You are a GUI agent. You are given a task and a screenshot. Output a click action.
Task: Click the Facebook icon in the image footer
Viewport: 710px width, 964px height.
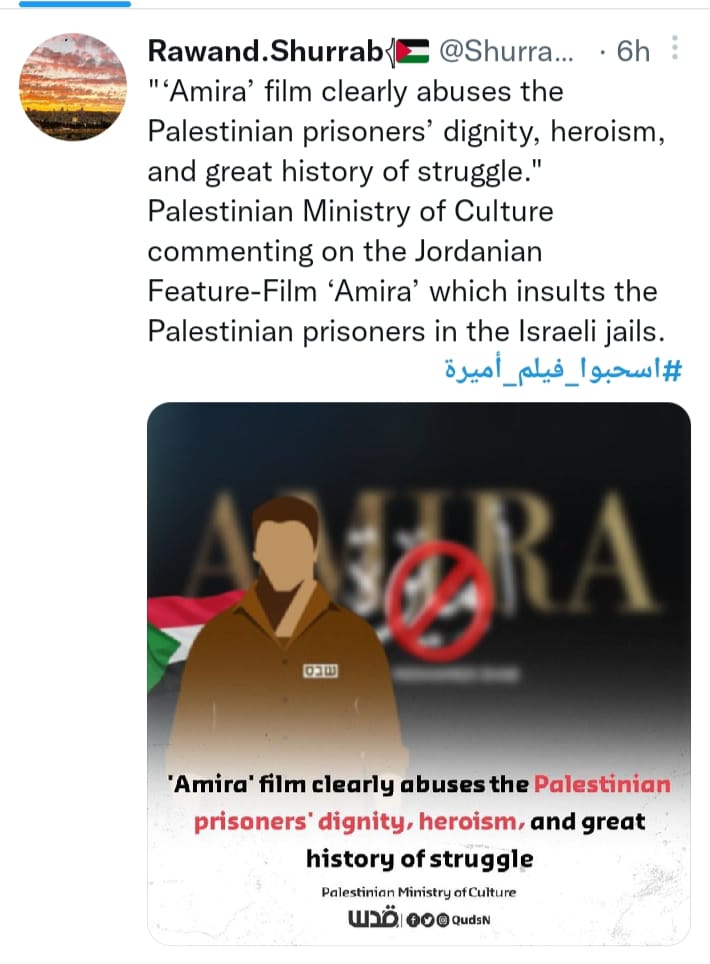click(x=413, y=920)
